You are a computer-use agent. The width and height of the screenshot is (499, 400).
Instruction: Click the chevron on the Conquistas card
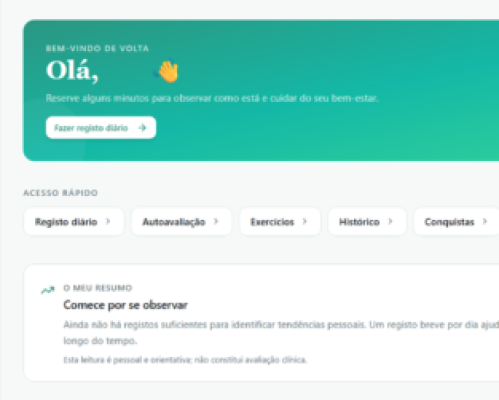pos(485,221)
